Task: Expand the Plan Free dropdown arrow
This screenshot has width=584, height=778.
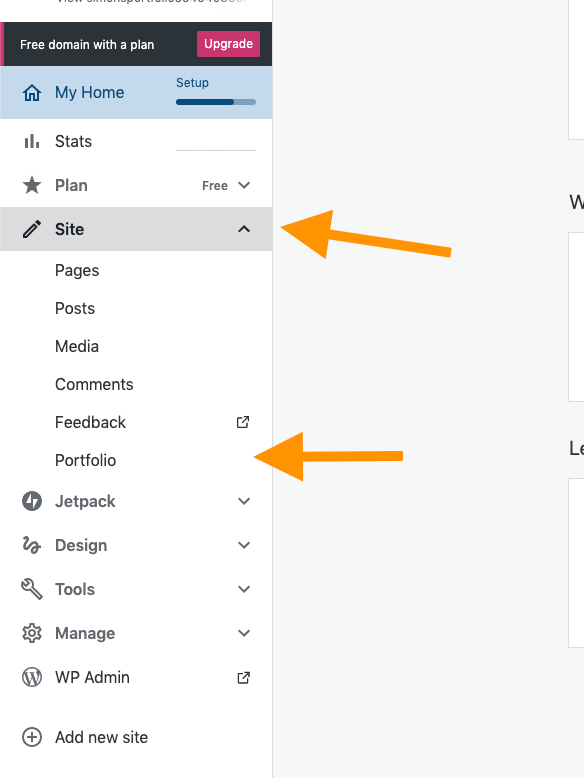Action: tap(244, 185)
